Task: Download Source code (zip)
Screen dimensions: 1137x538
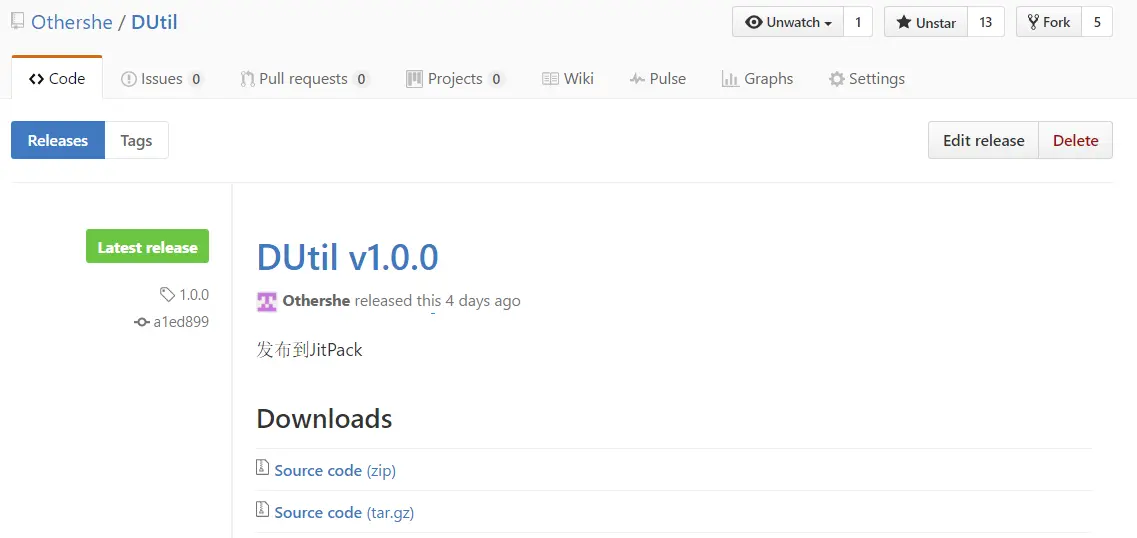Action: point(335,471)
